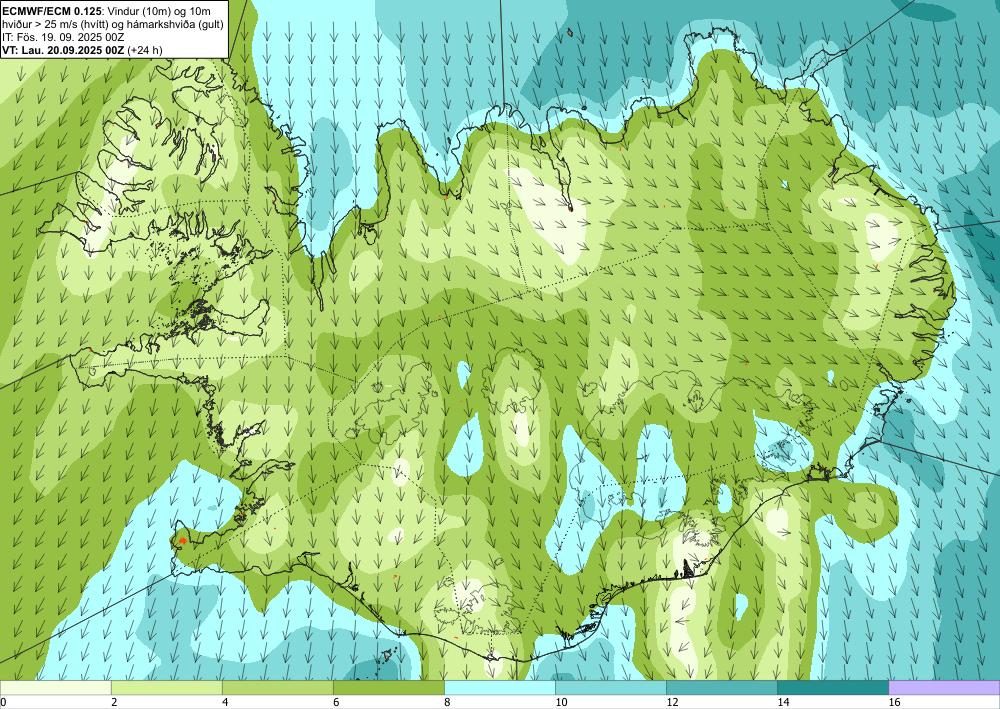This screenshot has width=1000, height=709.
Task: Select the 6–8 m/s dark green legend swatch
Action: (389, 688)
